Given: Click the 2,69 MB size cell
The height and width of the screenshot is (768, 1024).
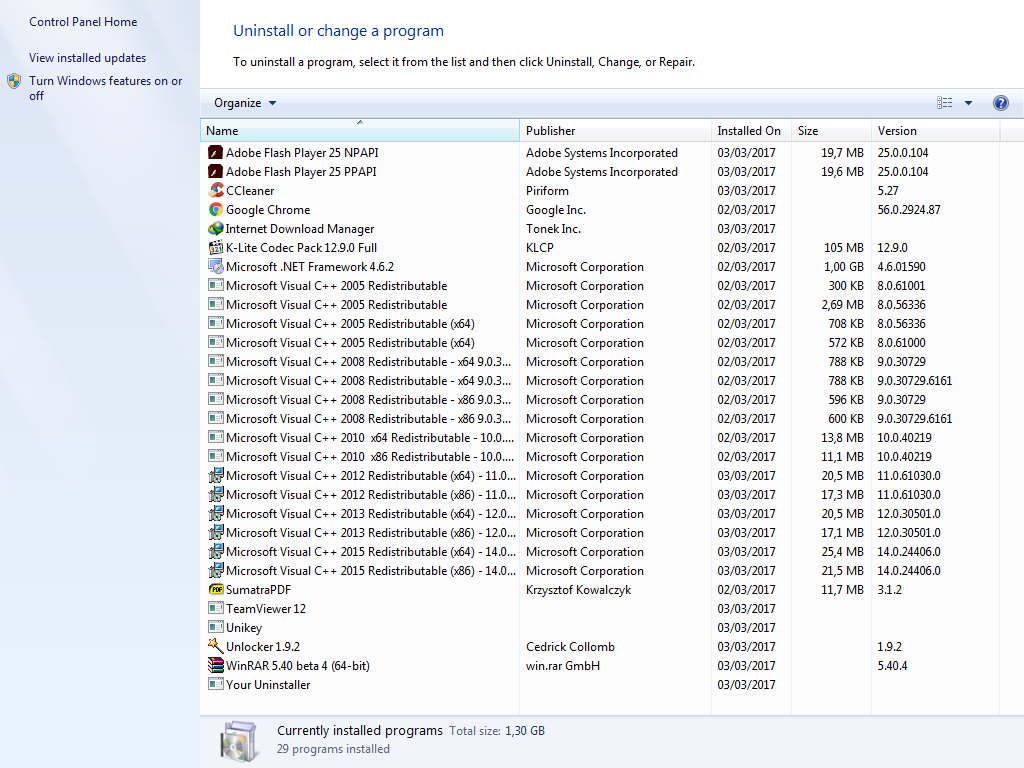Looking at the screenshot, I should (x=842, y=304).
